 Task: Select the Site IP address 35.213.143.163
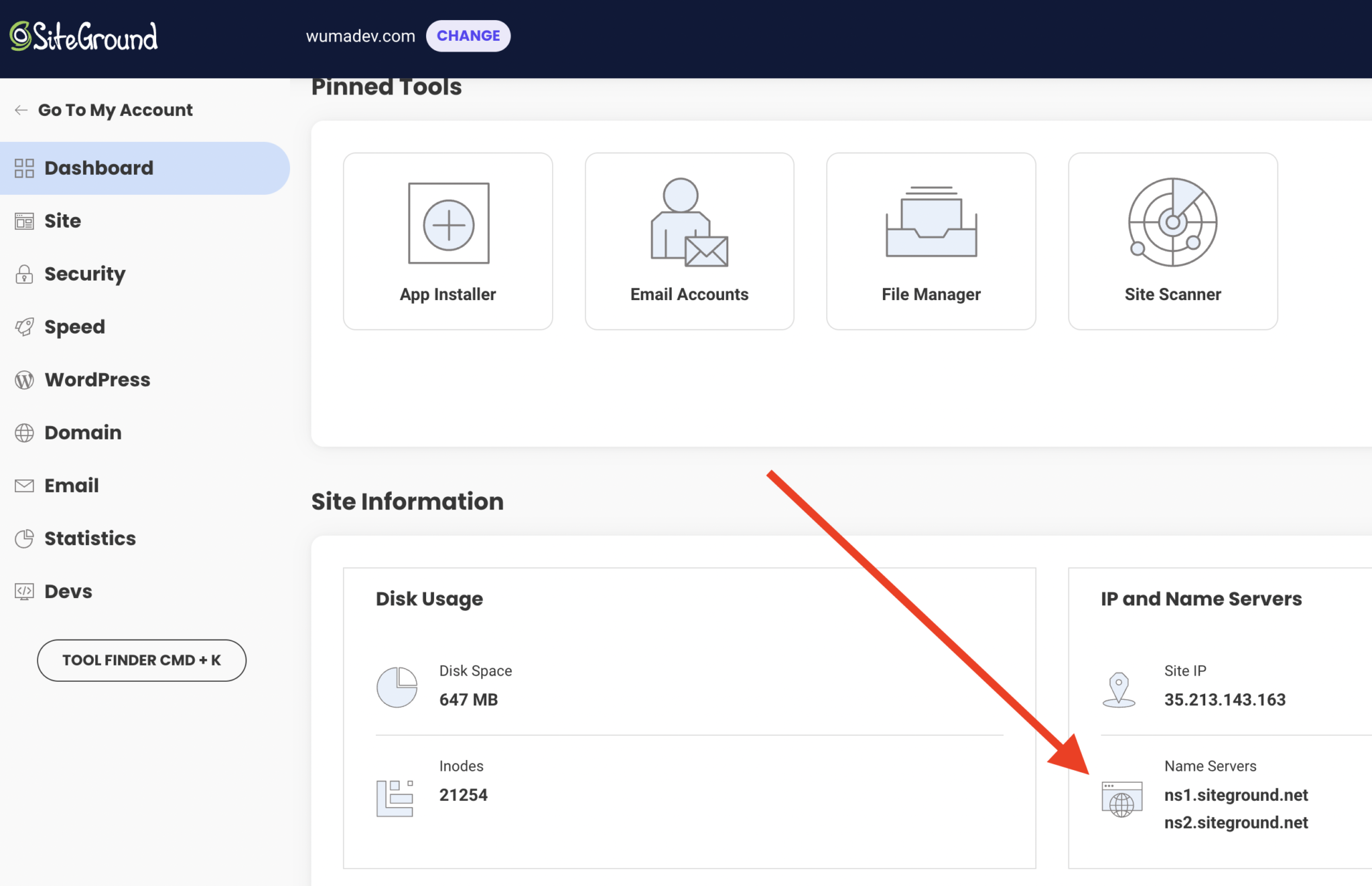[x=1225, y=699]
